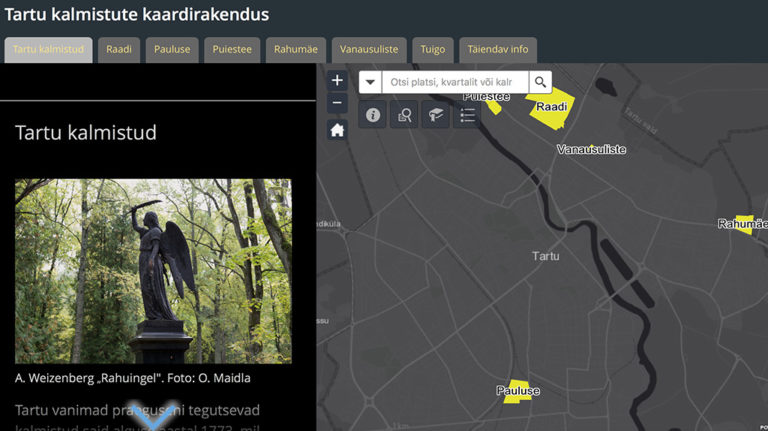The height and width of the screenshot is (431, 768).
Task: Select the Puiestee tab
Action: pyautogui.click(x=232, y=49)
